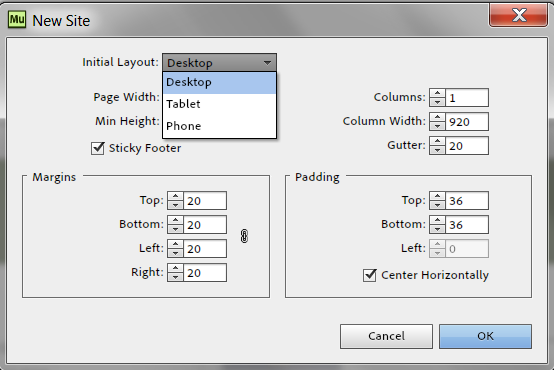Screen dimensions: 554x370
Task: Click the Margins Left value field
Action: pyautogui.click(x=205, y=249)
